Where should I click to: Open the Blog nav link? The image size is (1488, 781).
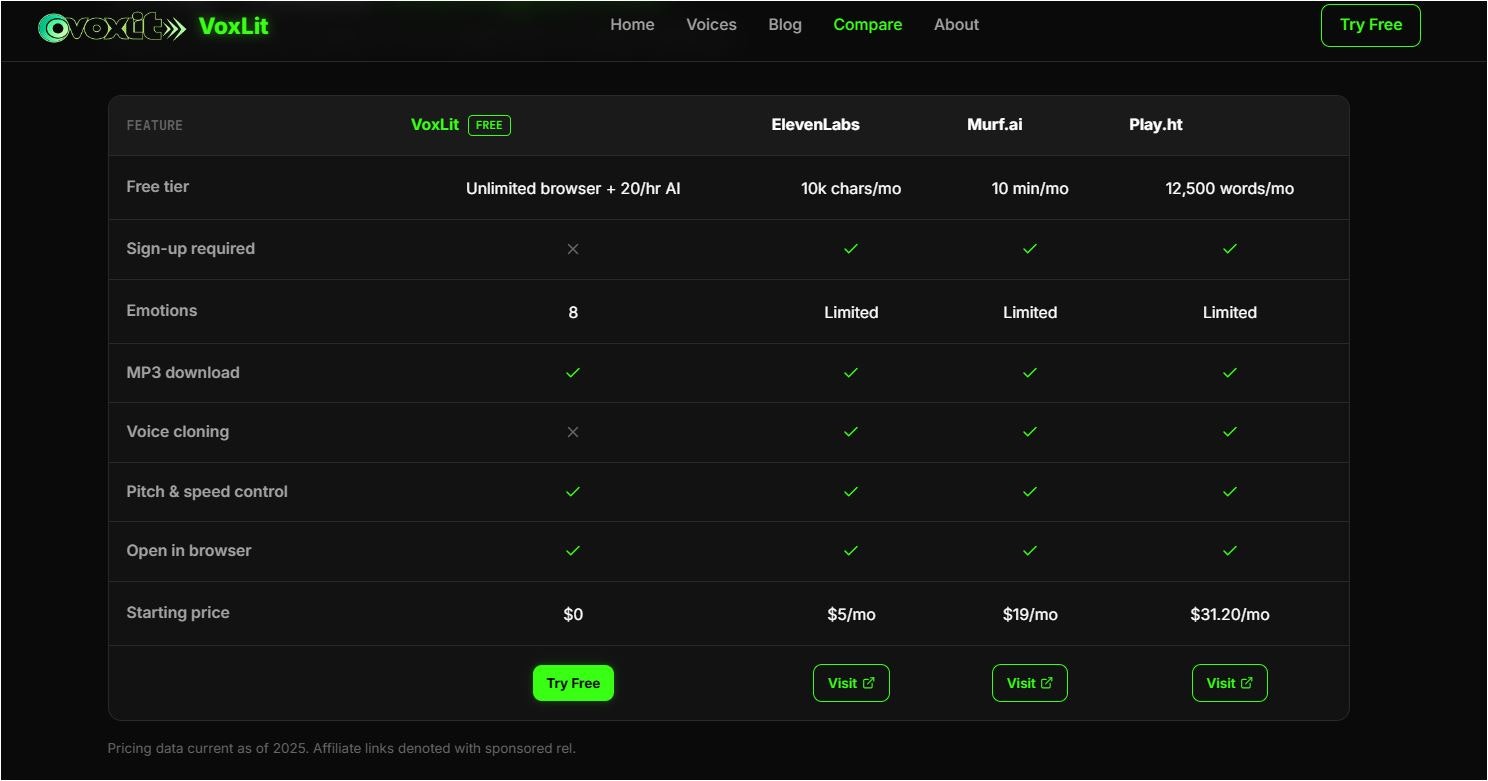[x=785, y=25]
